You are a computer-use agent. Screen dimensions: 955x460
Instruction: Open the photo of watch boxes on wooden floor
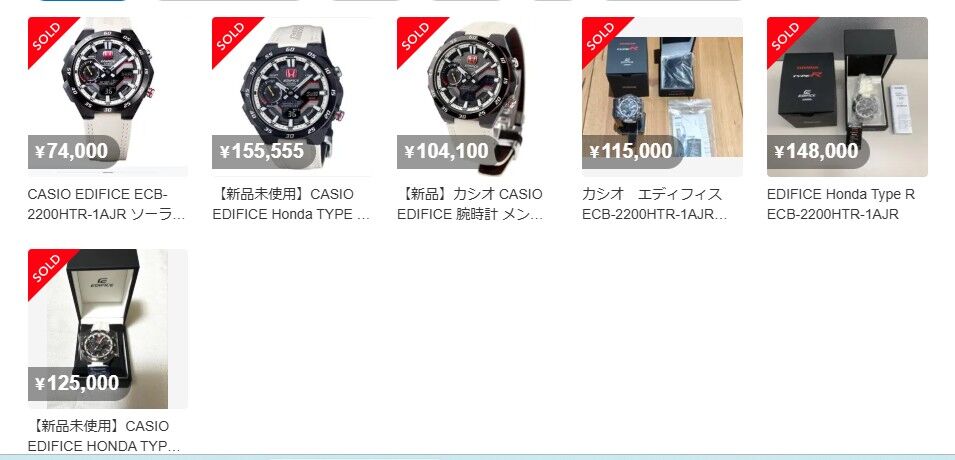pos(662,96)
